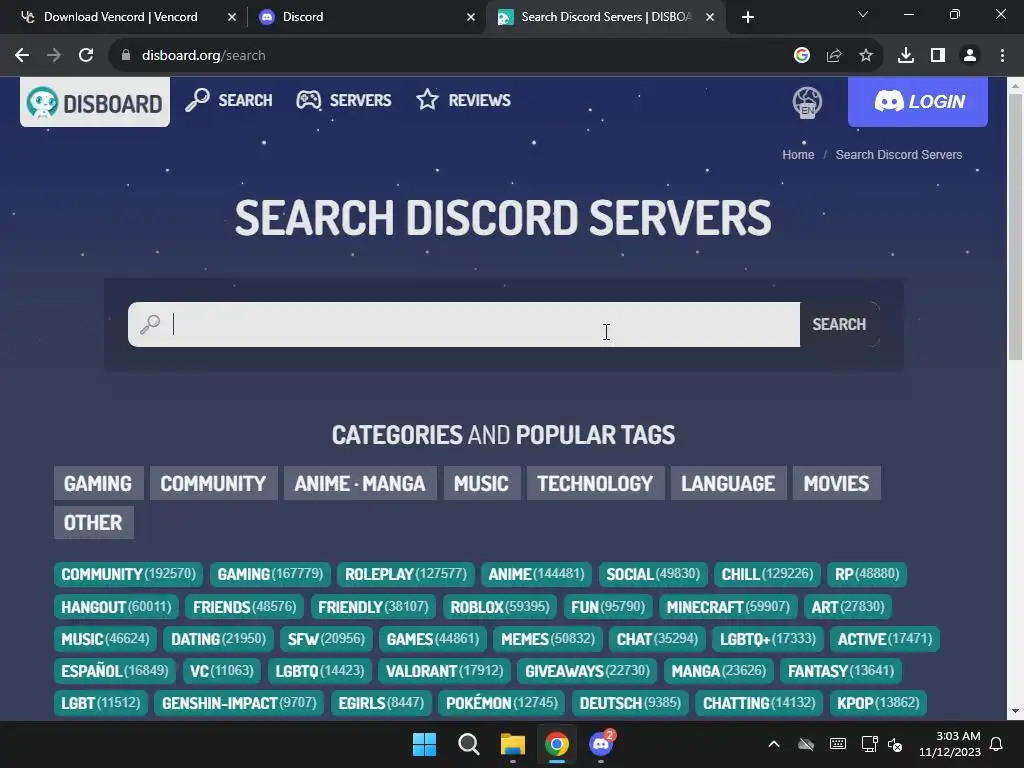
Task: Open GENSHIN-IMPACT (9707) tag
Action: click(x=239, y=703)
